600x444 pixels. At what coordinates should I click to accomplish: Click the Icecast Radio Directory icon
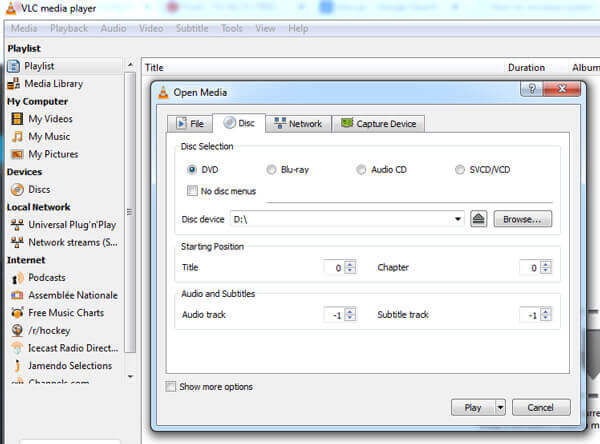click(x=17, y=348)
